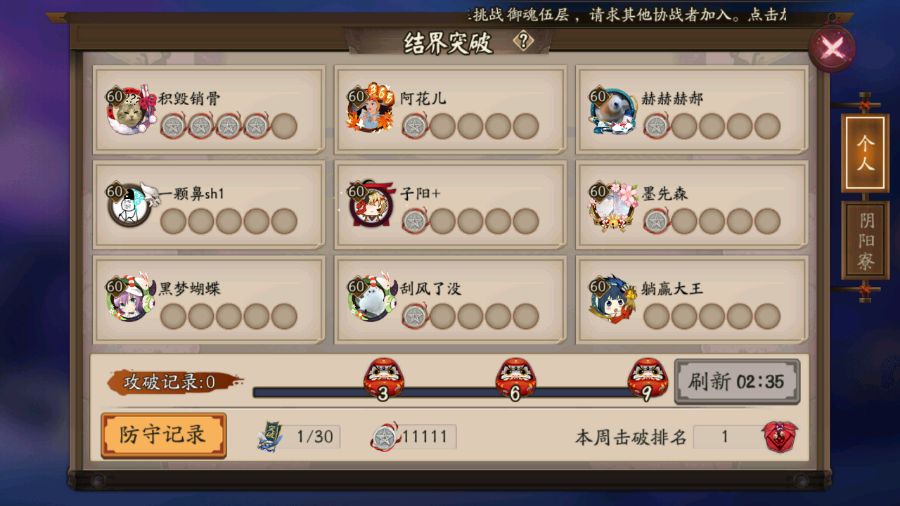Challenge the 一颗鼻sh1 barrier card

(x=209, y=205)
